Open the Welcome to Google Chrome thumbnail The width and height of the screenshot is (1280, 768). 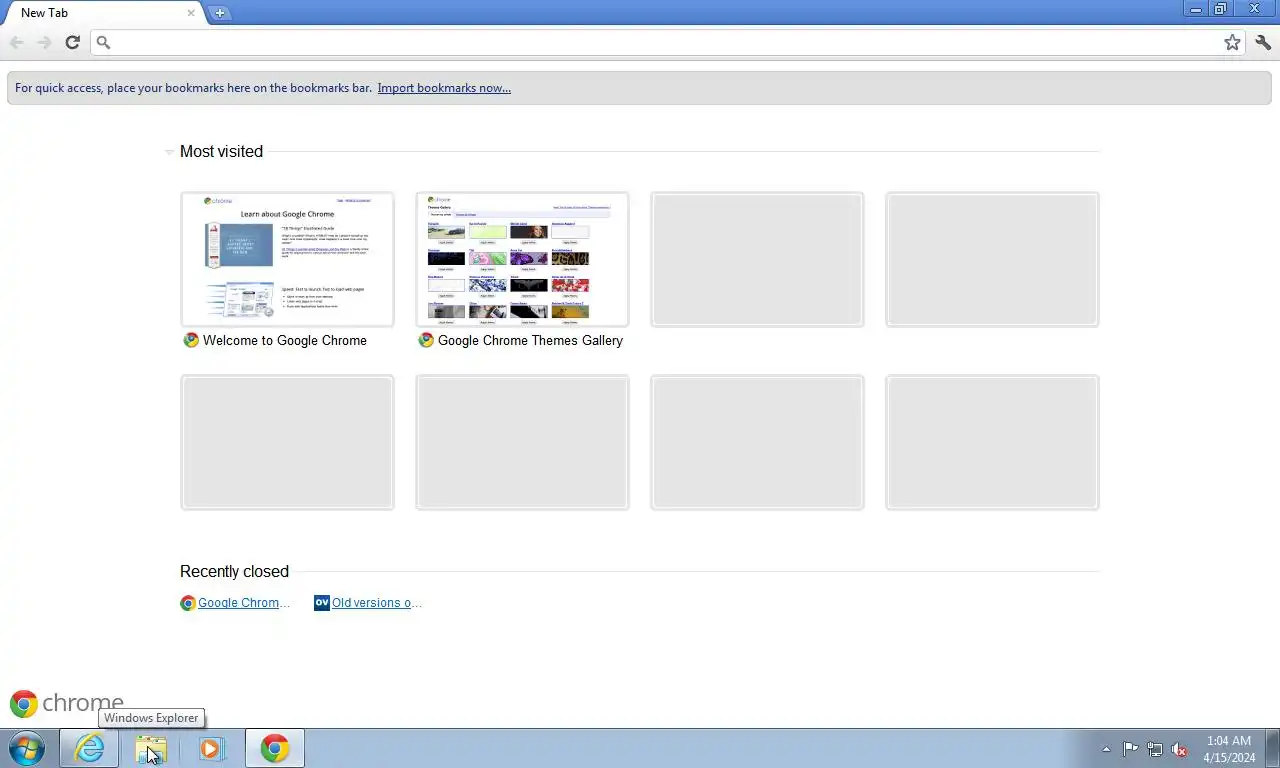tap(287, 259)
